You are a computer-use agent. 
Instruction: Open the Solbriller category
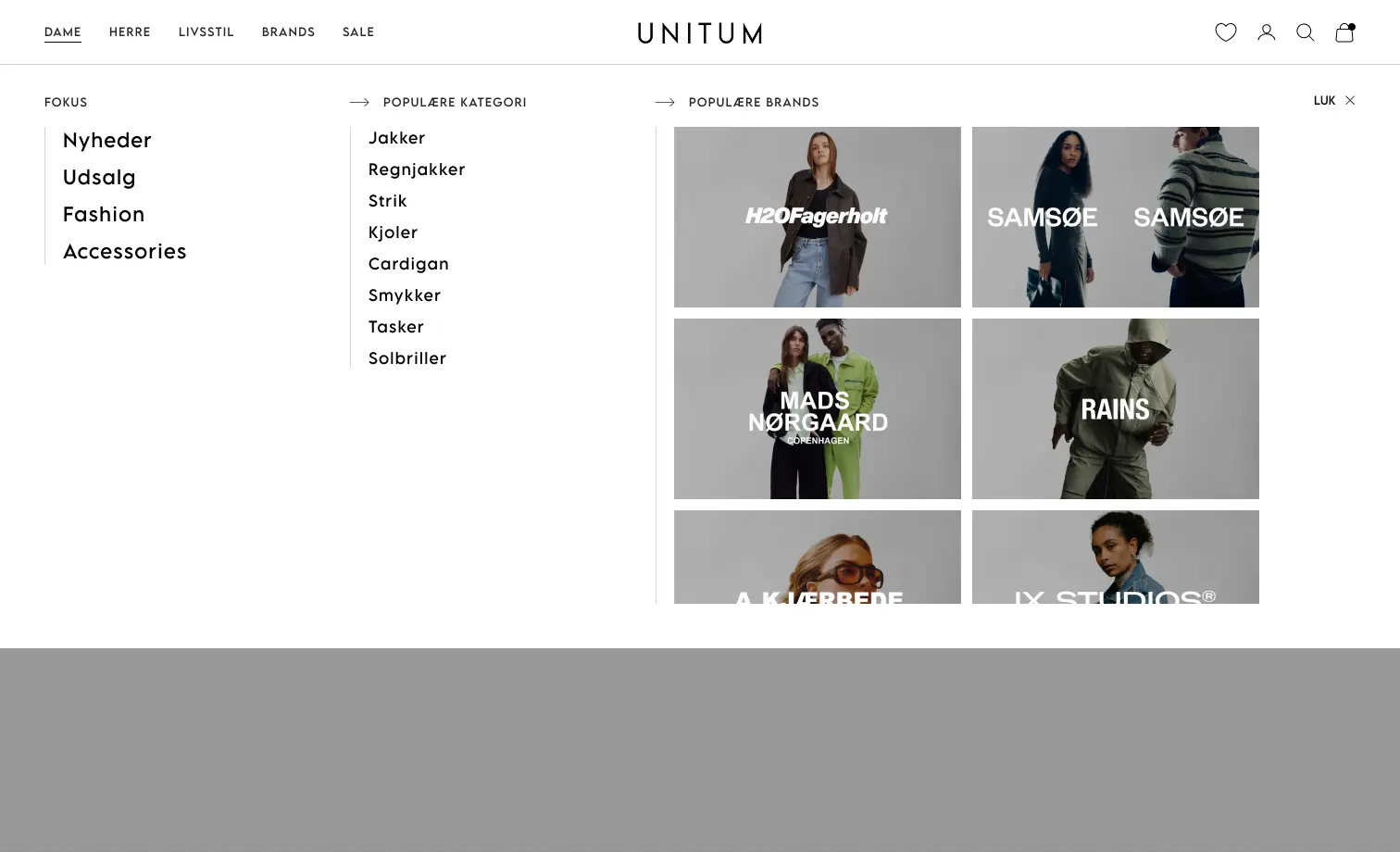click(x=407, y=358)
